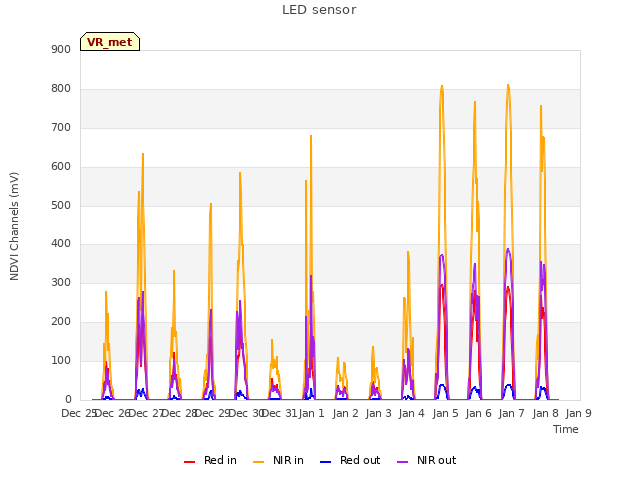This screenshot has height=480, width=640.
Task: Click the Jan 6 x-axis label
Action: (x=478, y=413)
